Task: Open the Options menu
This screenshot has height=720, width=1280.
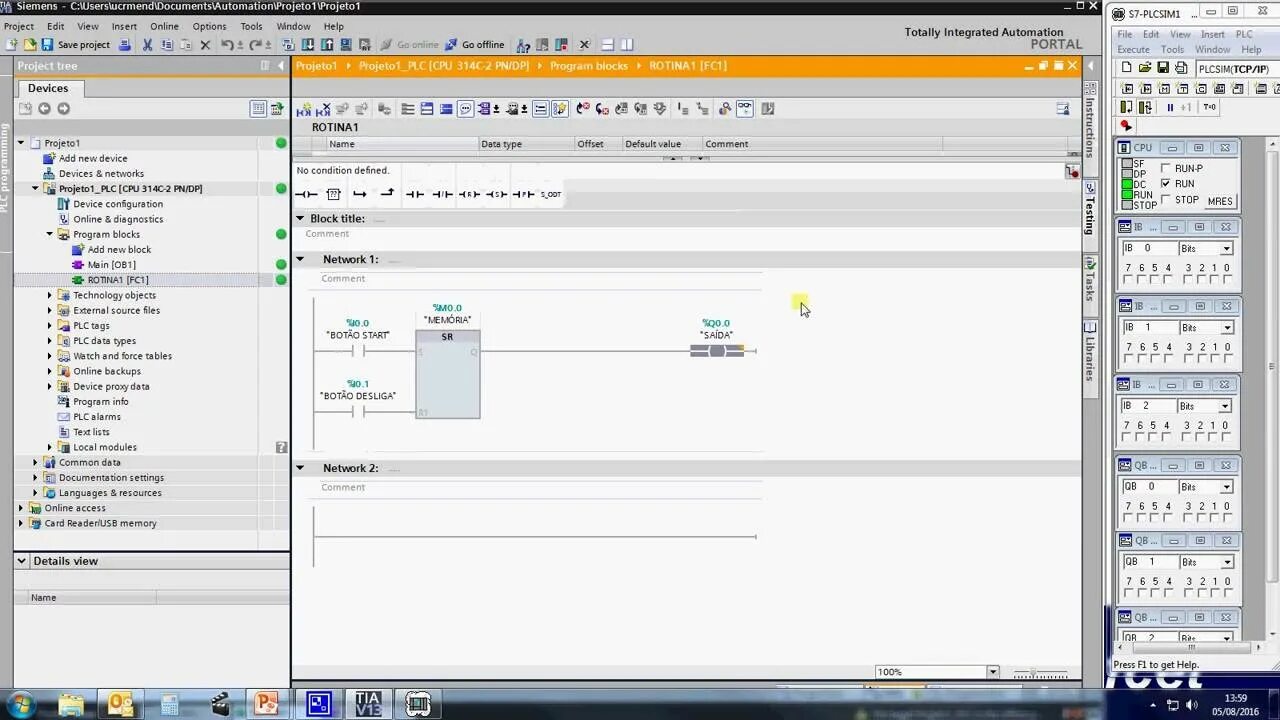Action: [209, 26]
